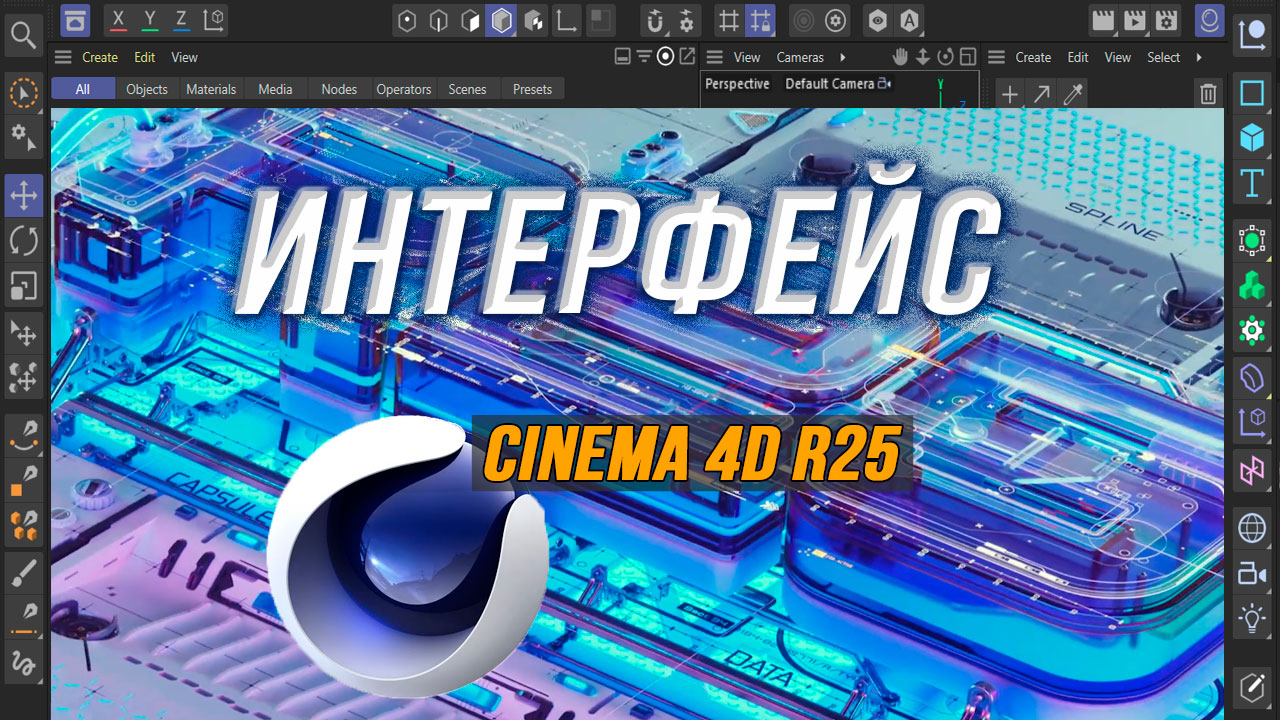The image size is (1280, 720).
Task: Toggle maximize viewport panel icon
Action: point(968,57)
